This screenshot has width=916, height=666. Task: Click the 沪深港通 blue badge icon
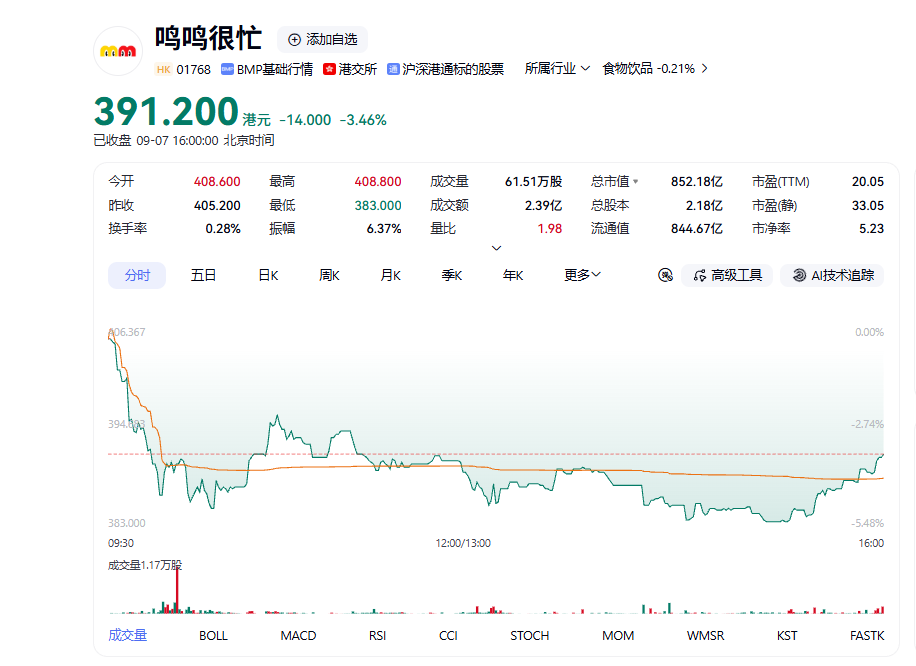click(x=393, y=70)
